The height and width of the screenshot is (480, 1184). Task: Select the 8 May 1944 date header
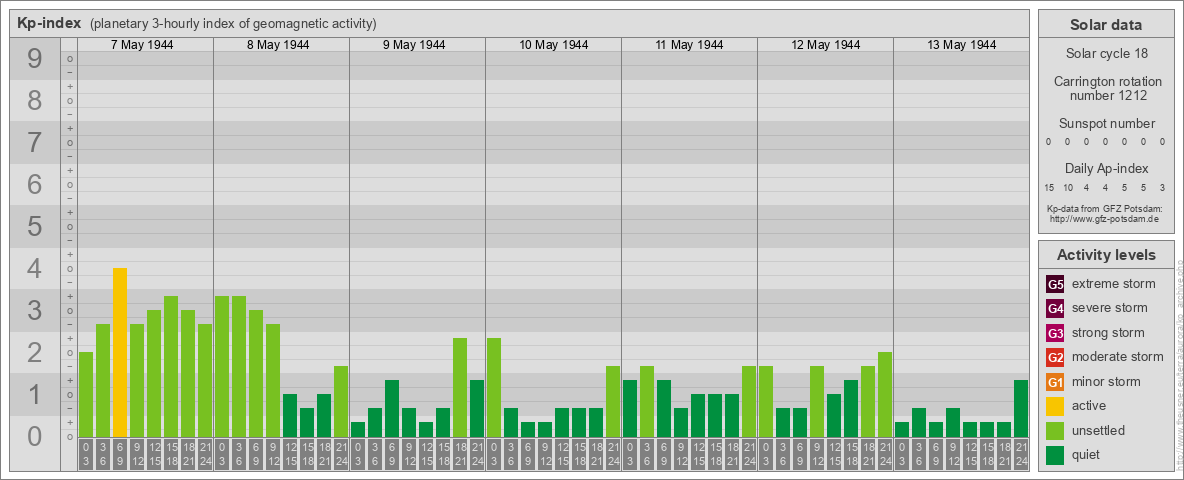[278, 45]
